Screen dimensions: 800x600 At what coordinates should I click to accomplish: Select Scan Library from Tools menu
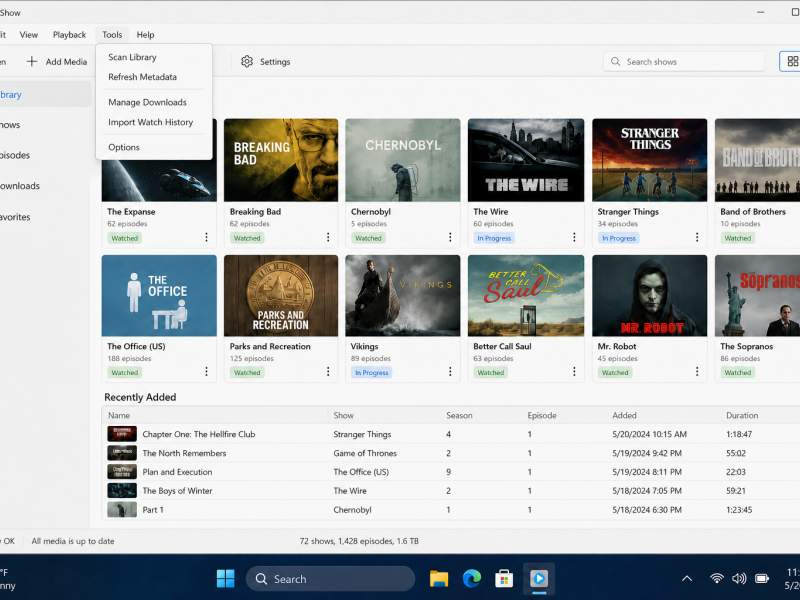(154, 57)
